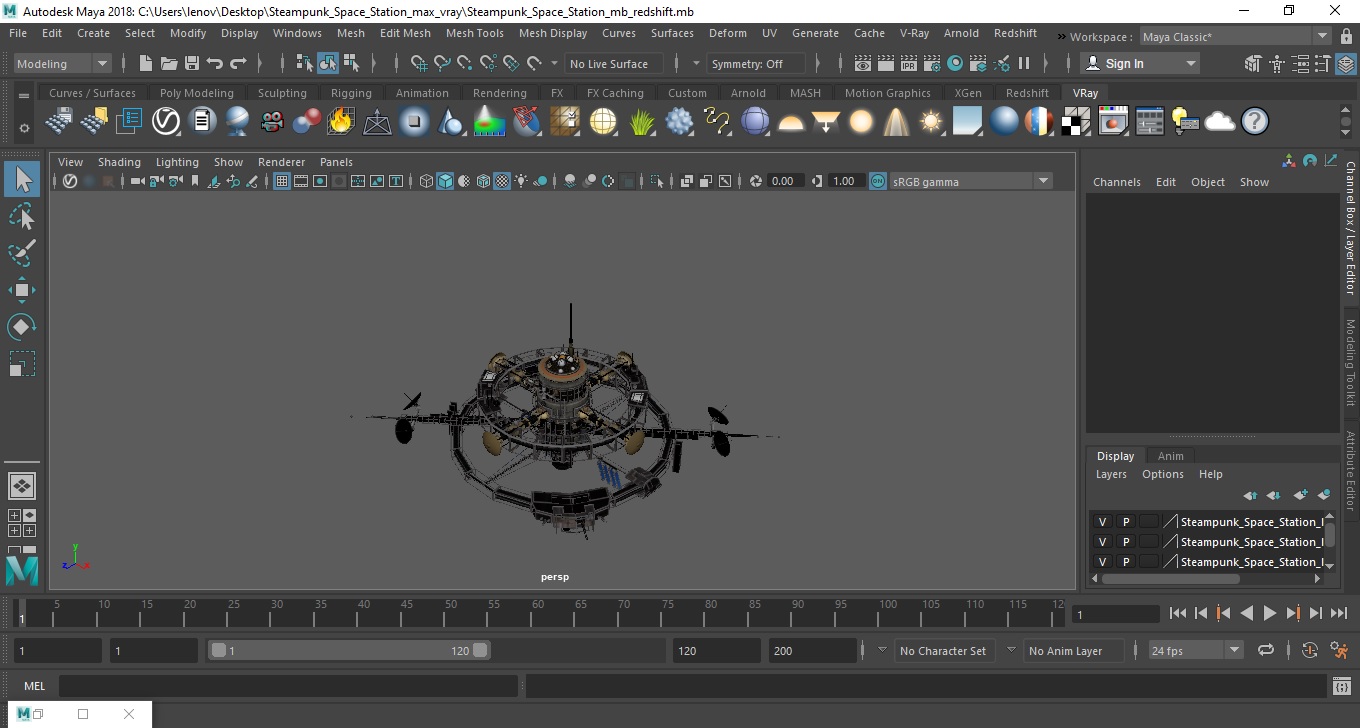Screen dimensions: 1360x728
Task: Undo last action with arrow icon
Action: pos(215,63)
